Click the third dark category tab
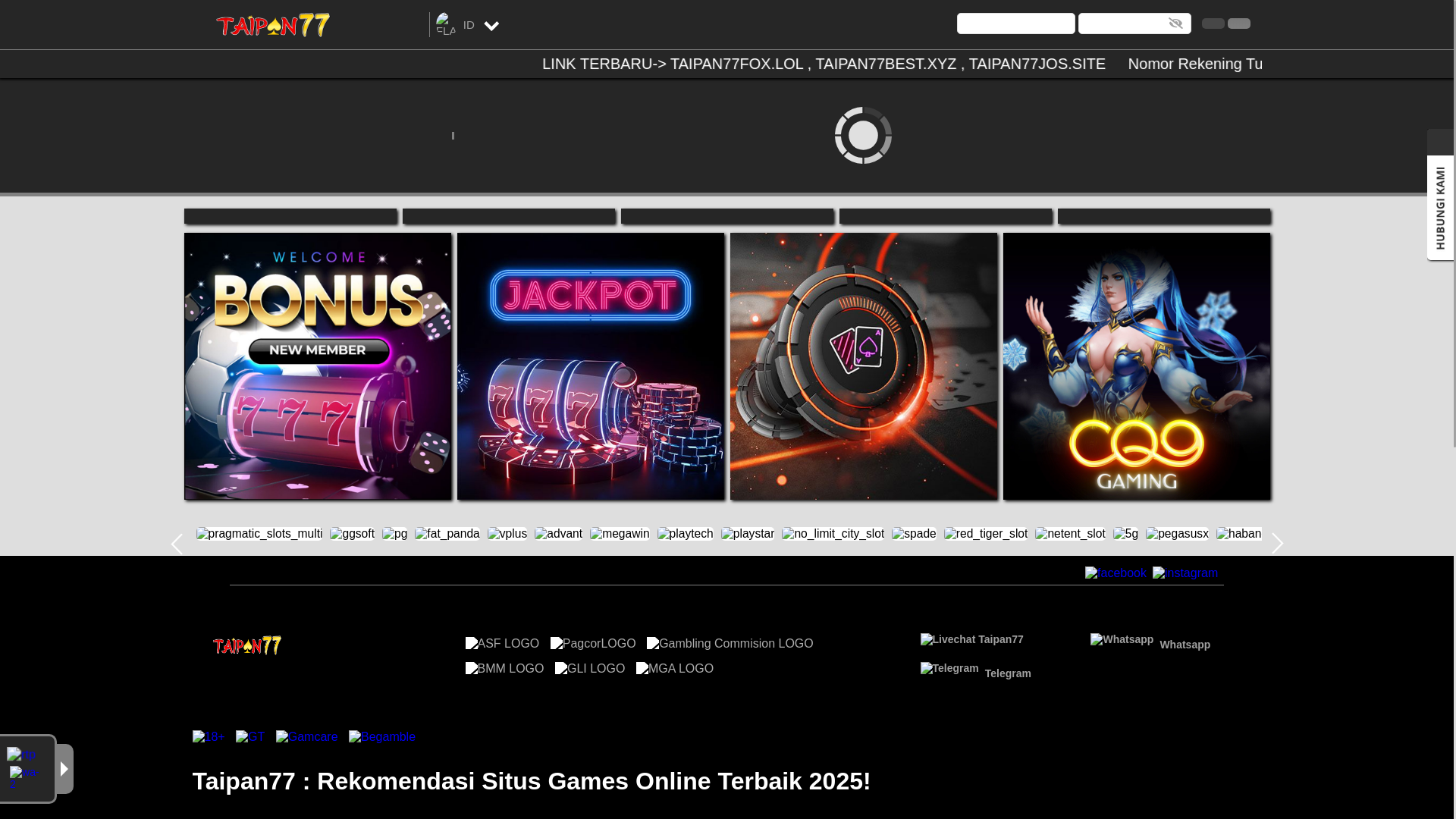This screenshot has width=1456, height=819. click(727, 216)
